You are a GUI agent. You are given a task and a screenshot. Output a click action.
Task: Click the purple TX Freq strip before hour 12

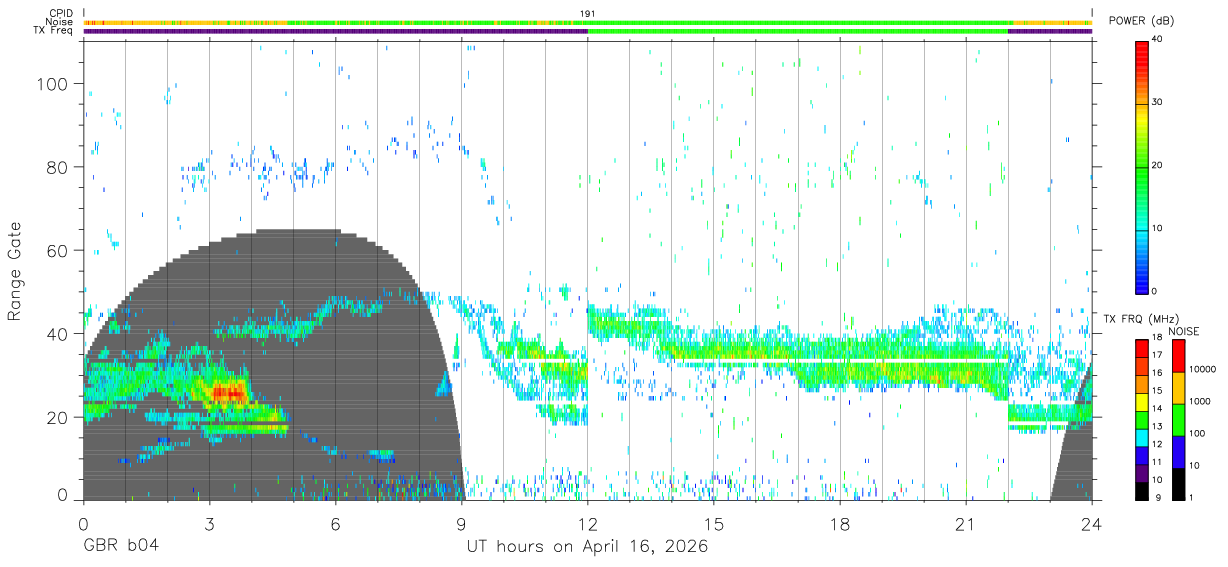(x=335, y=31)
